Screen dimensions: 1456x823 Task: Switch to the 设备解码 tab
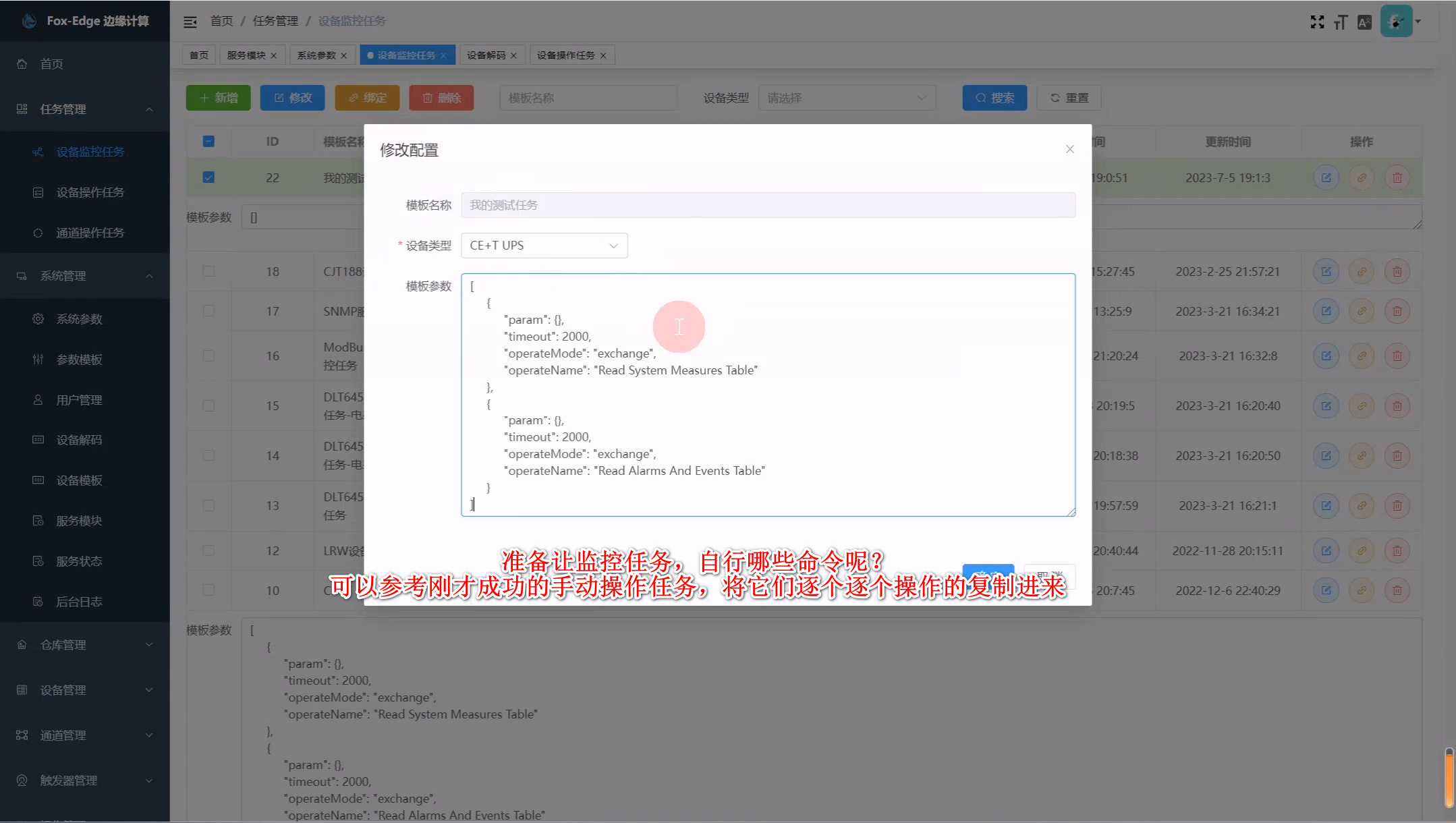click(492, 55)
